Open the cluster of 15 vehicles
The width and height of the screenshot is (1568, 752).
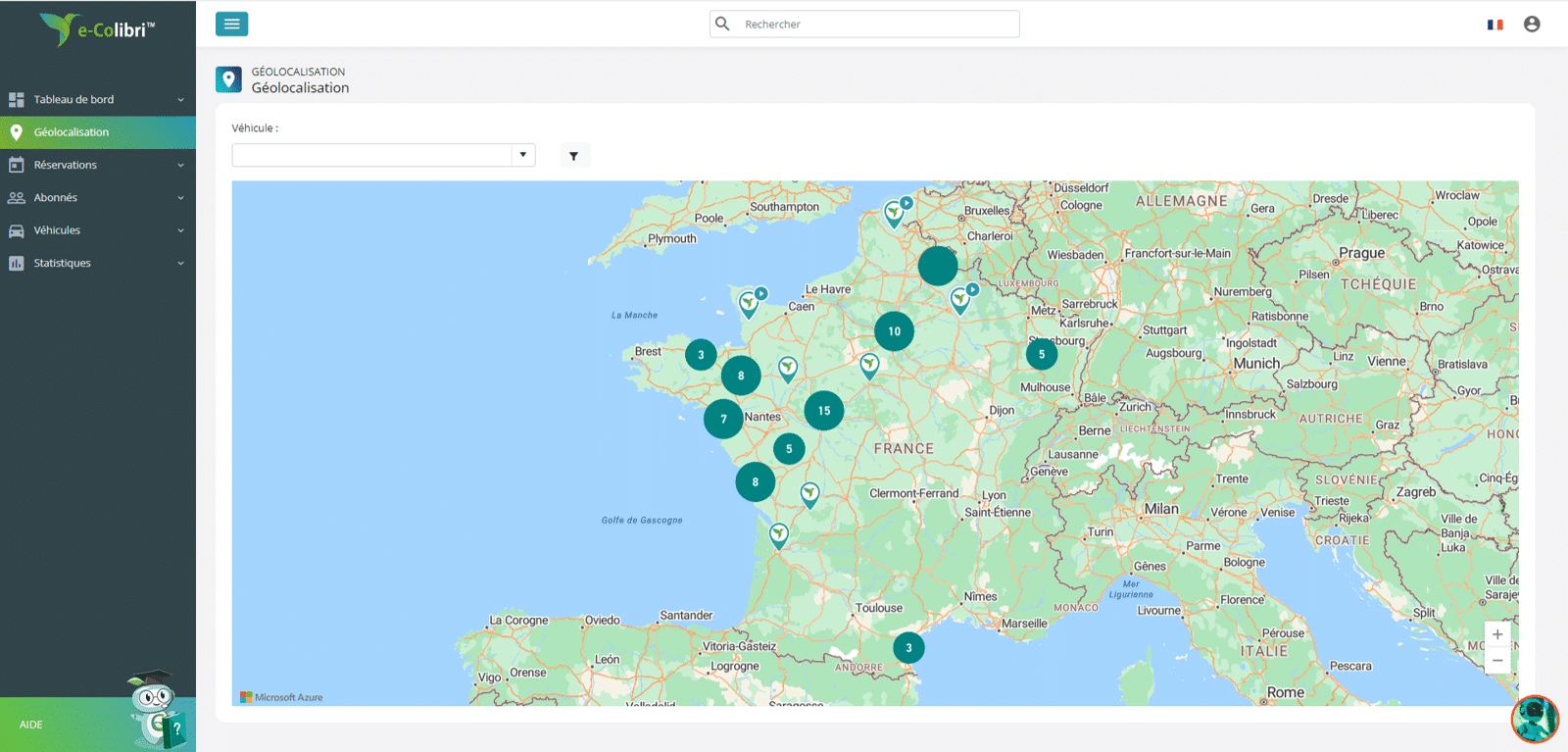(x=824, y=411)
